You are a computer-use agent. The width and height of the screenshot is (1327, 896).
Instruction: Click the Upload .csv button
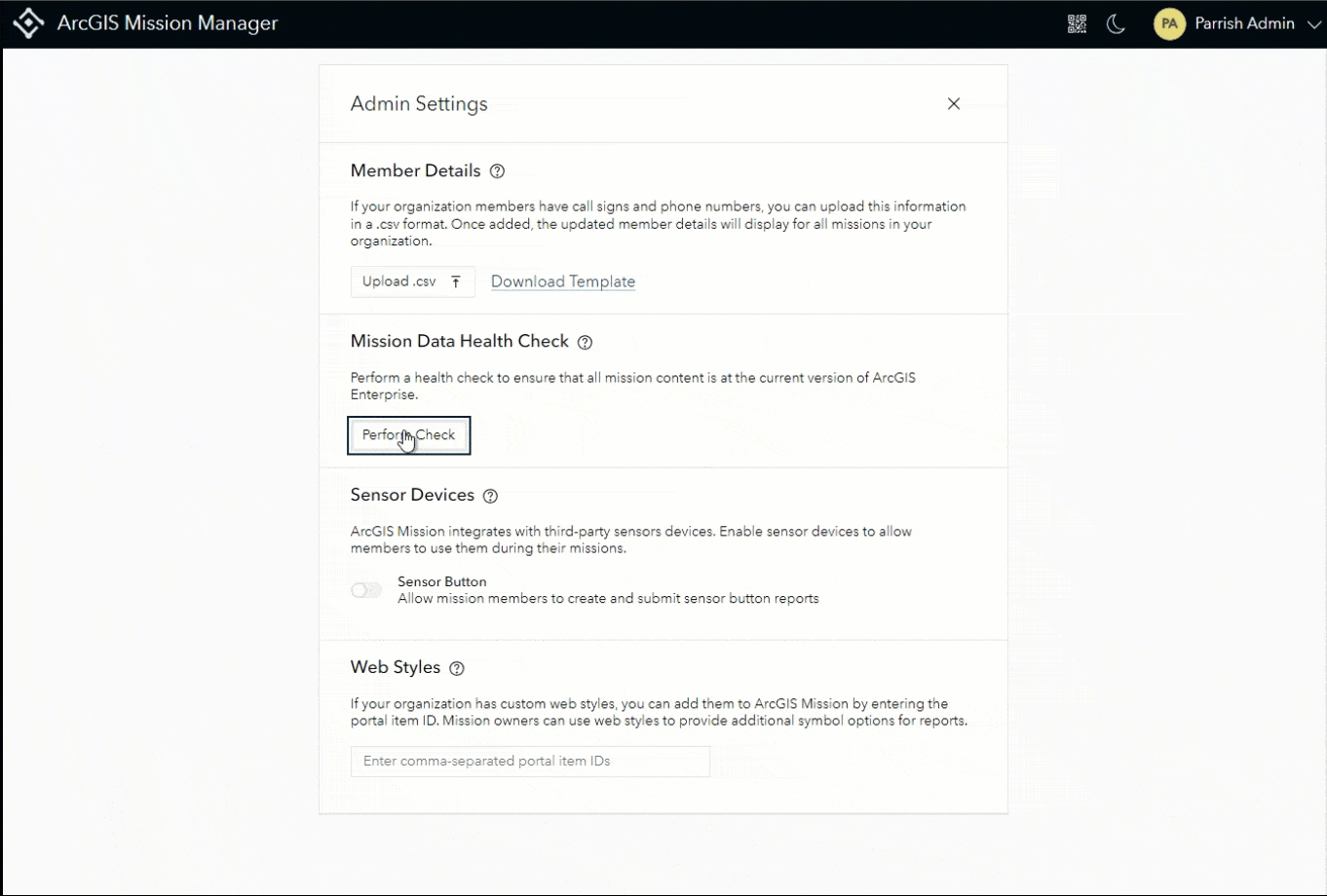[x=413, y=281]
